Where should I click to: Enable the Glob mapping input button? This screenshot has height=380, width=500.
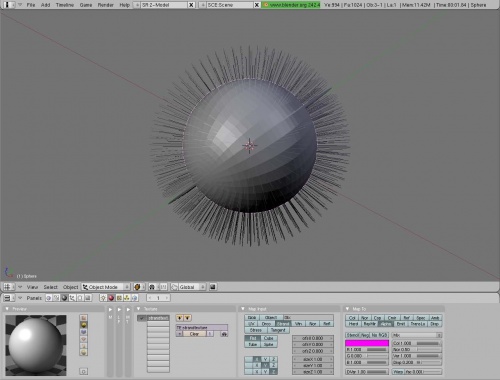coord(252,318)
